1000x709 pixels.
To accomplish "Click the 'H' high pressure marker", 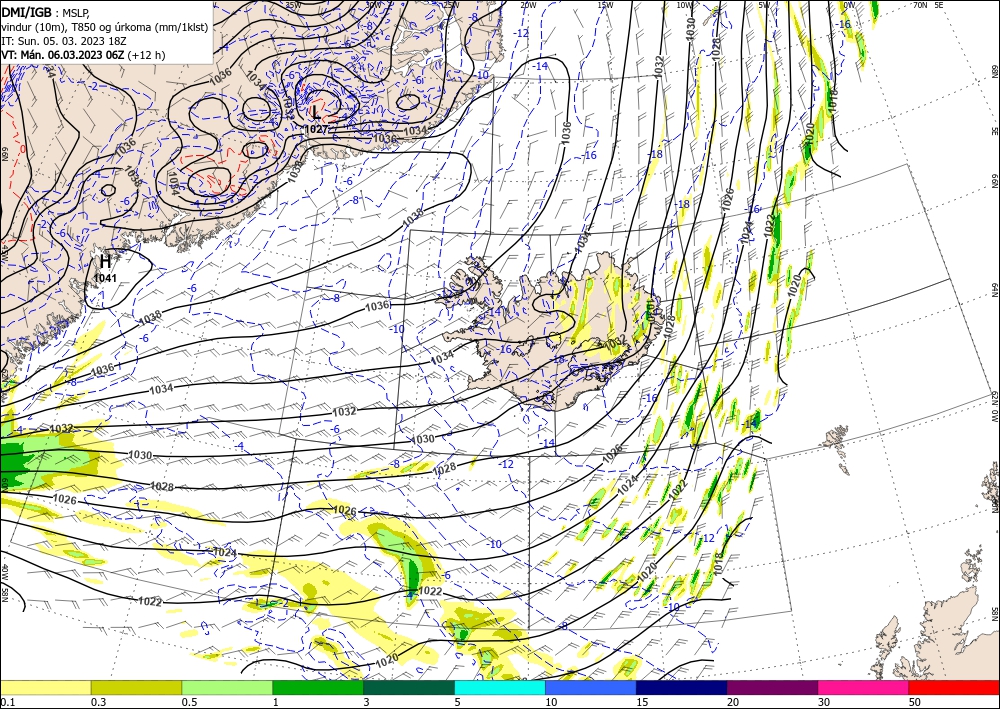I will click(x=105, y=261).
